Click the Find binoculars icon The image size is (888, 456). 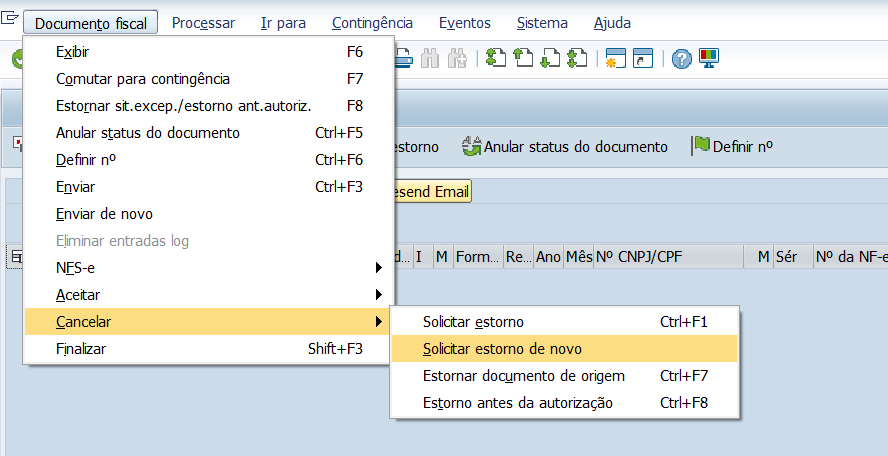[430, 58]
